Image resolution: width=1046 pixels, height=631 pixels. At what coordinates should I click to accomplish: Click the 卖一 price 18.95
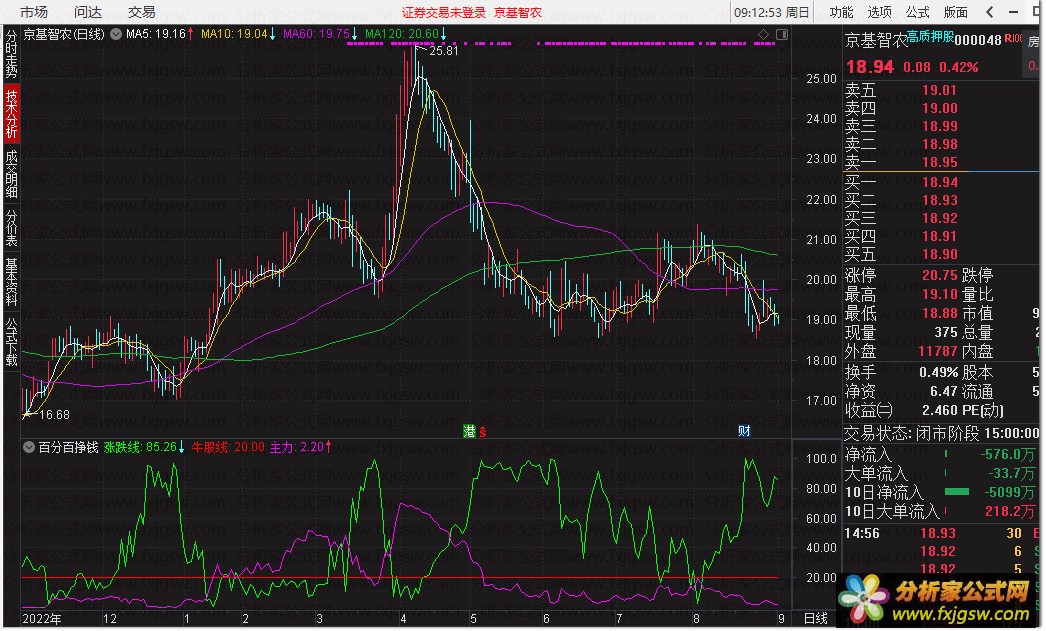pyautogui.click(x=939, y=162)
